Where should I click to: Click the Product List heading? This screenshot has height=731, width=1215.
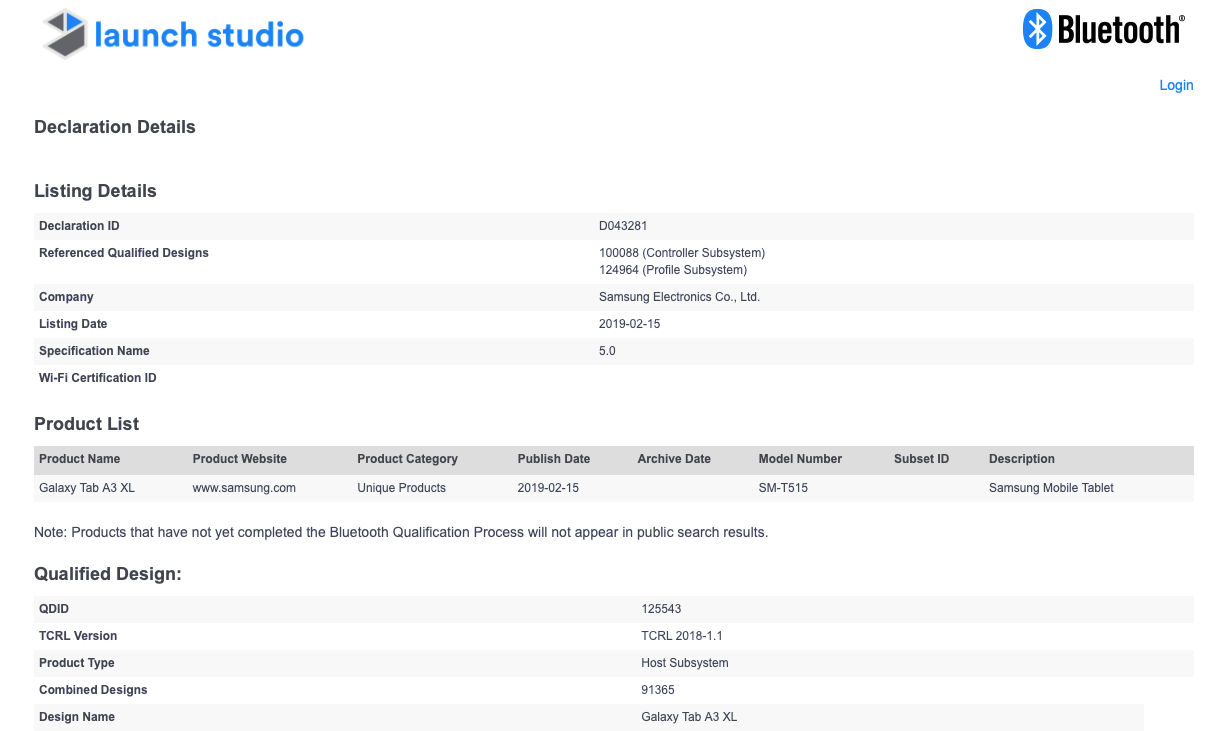click(x=86, y=424)
